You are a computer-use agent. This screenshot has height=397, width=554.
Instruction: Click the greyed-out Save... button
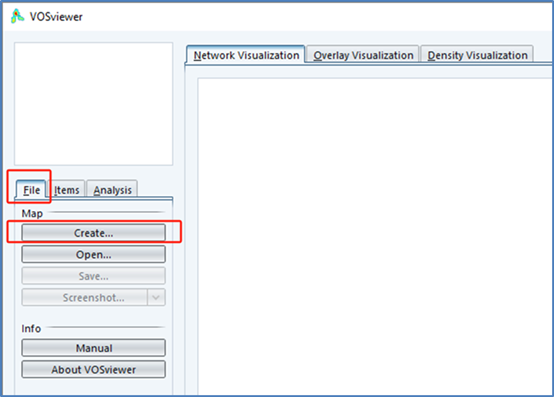(94, 276)
